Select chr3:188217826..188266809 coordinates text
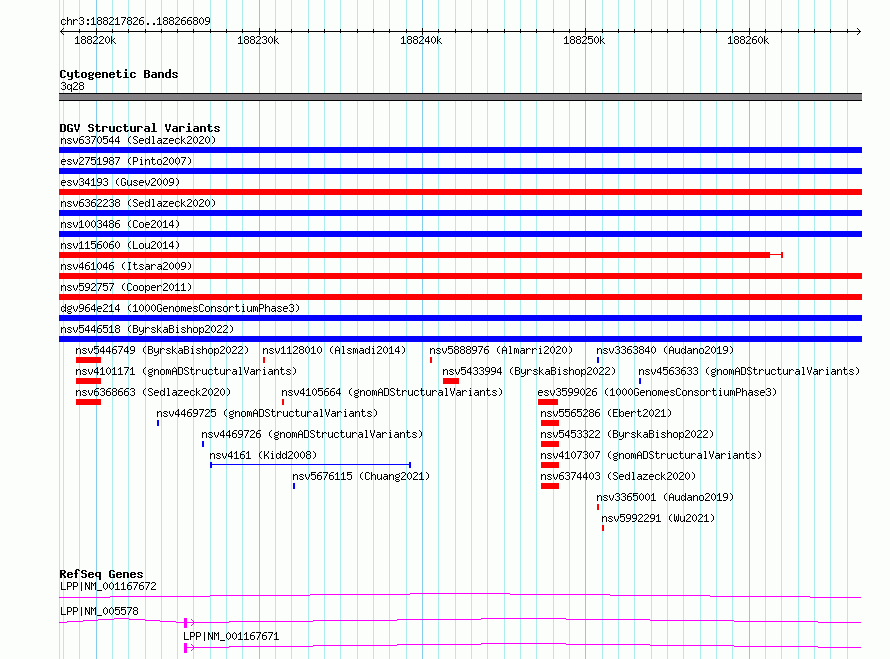 click(135, 21)
